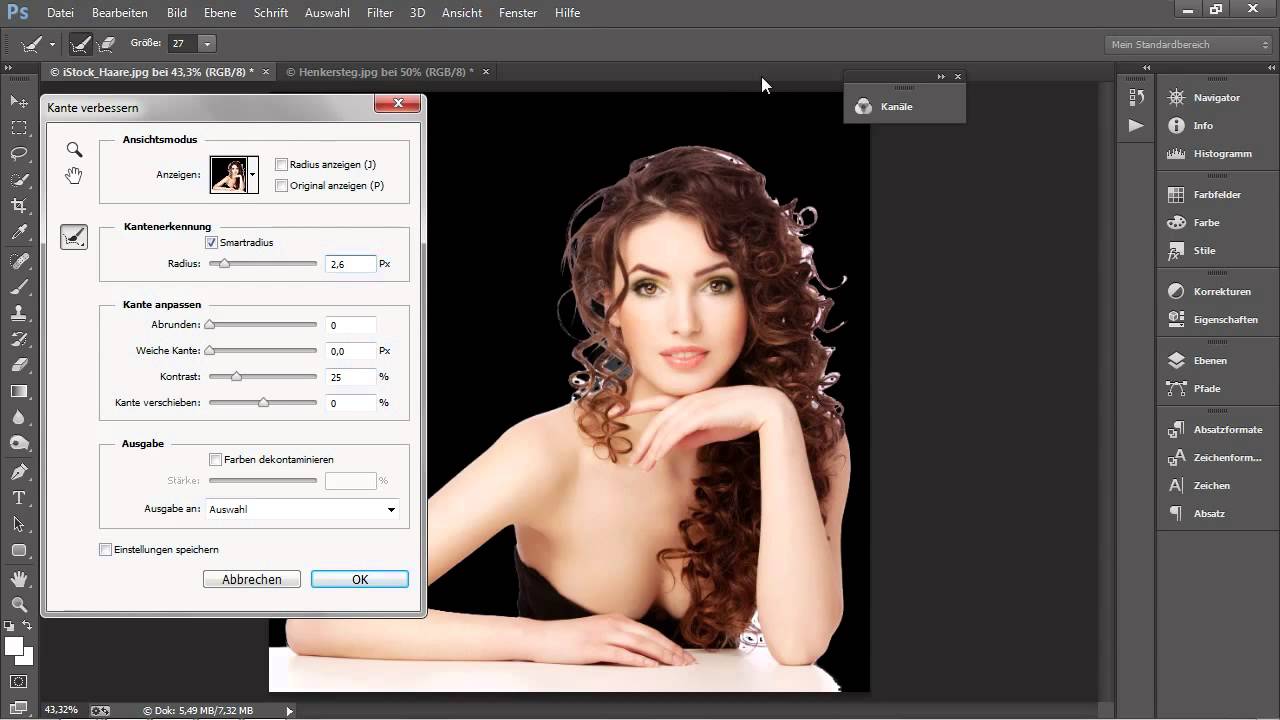Click the Kontrast value field

351,377
